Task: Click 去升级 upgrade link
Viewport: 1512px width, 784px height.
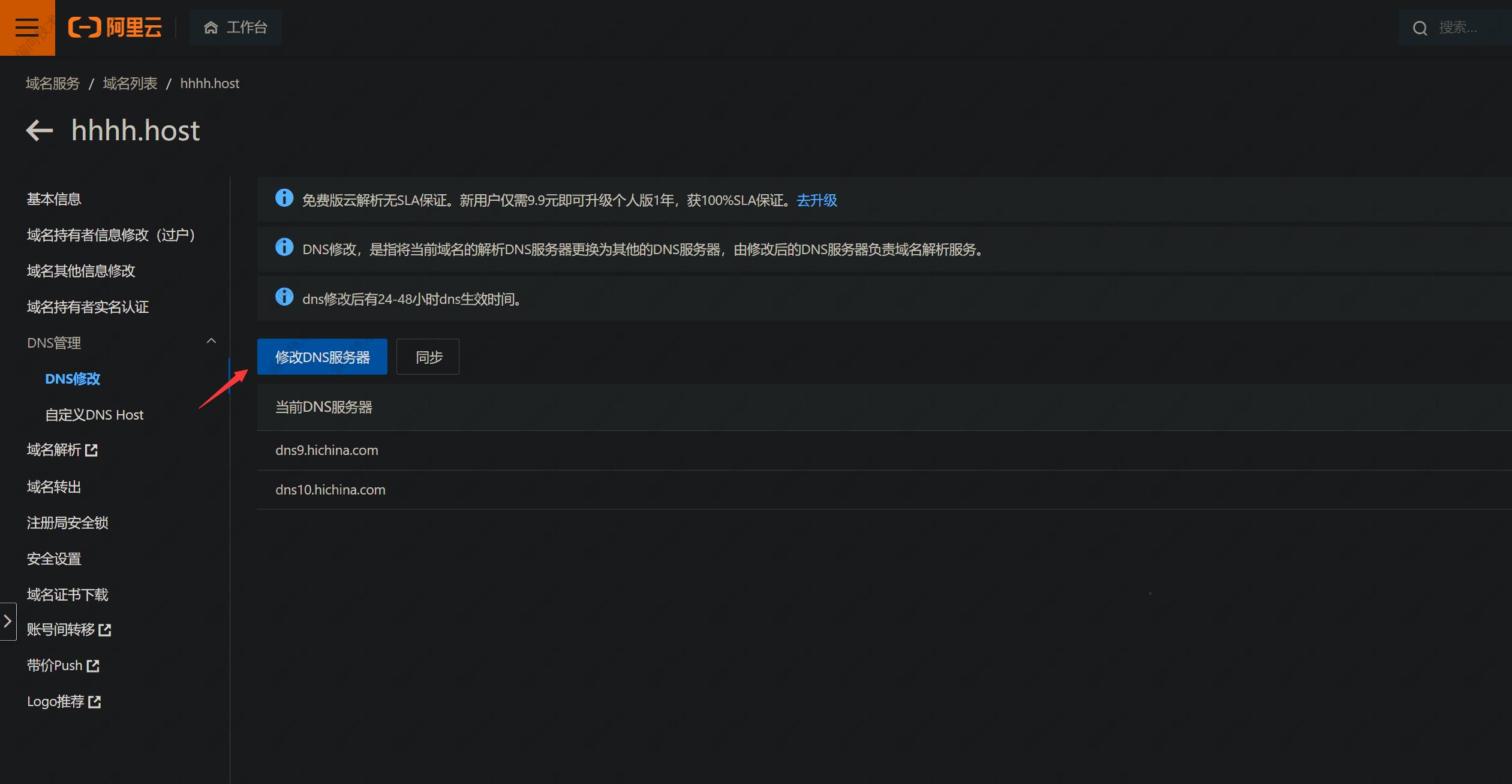Action: (816, 200)
